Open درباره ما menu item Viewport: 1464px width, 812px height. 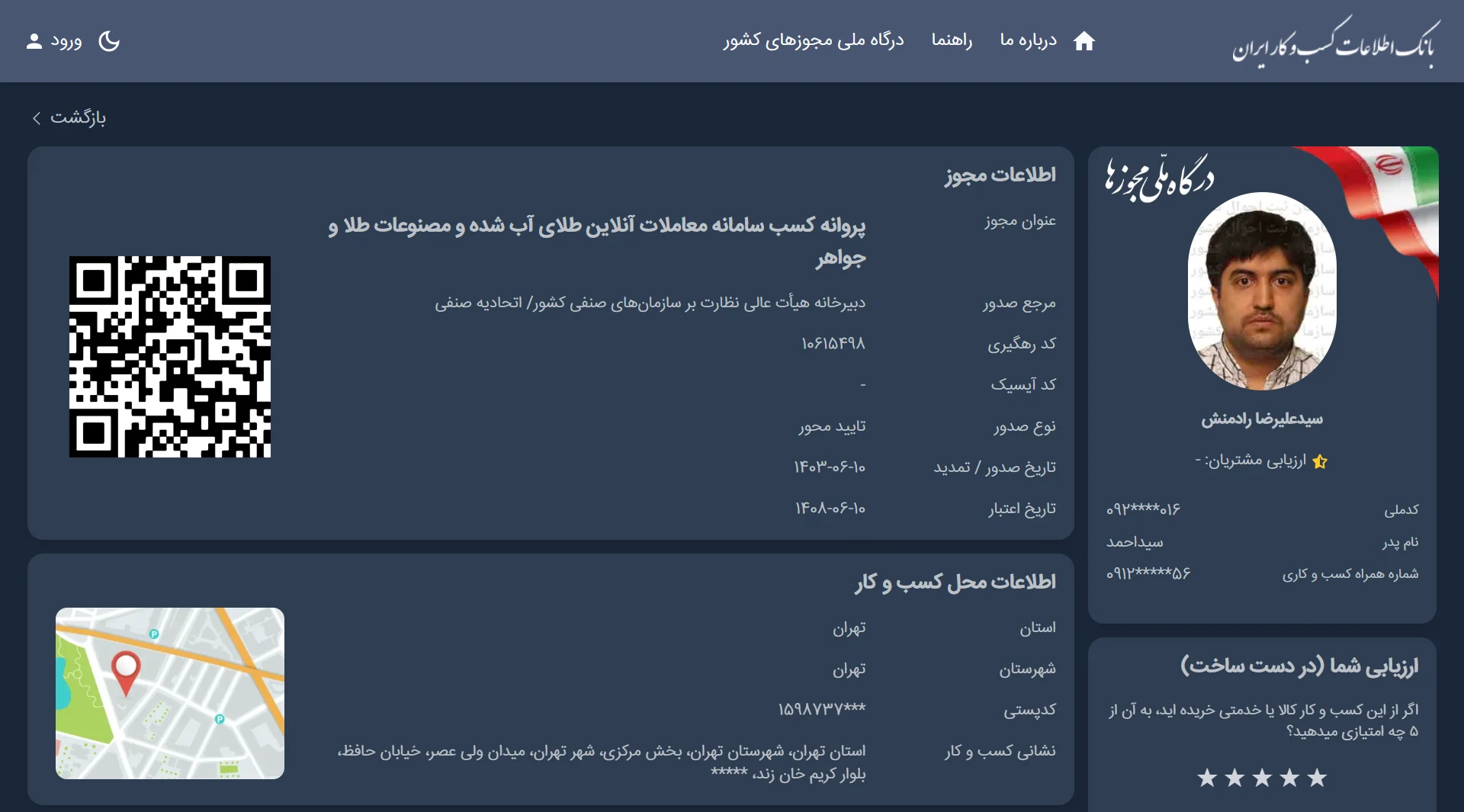click(1028, 40)
